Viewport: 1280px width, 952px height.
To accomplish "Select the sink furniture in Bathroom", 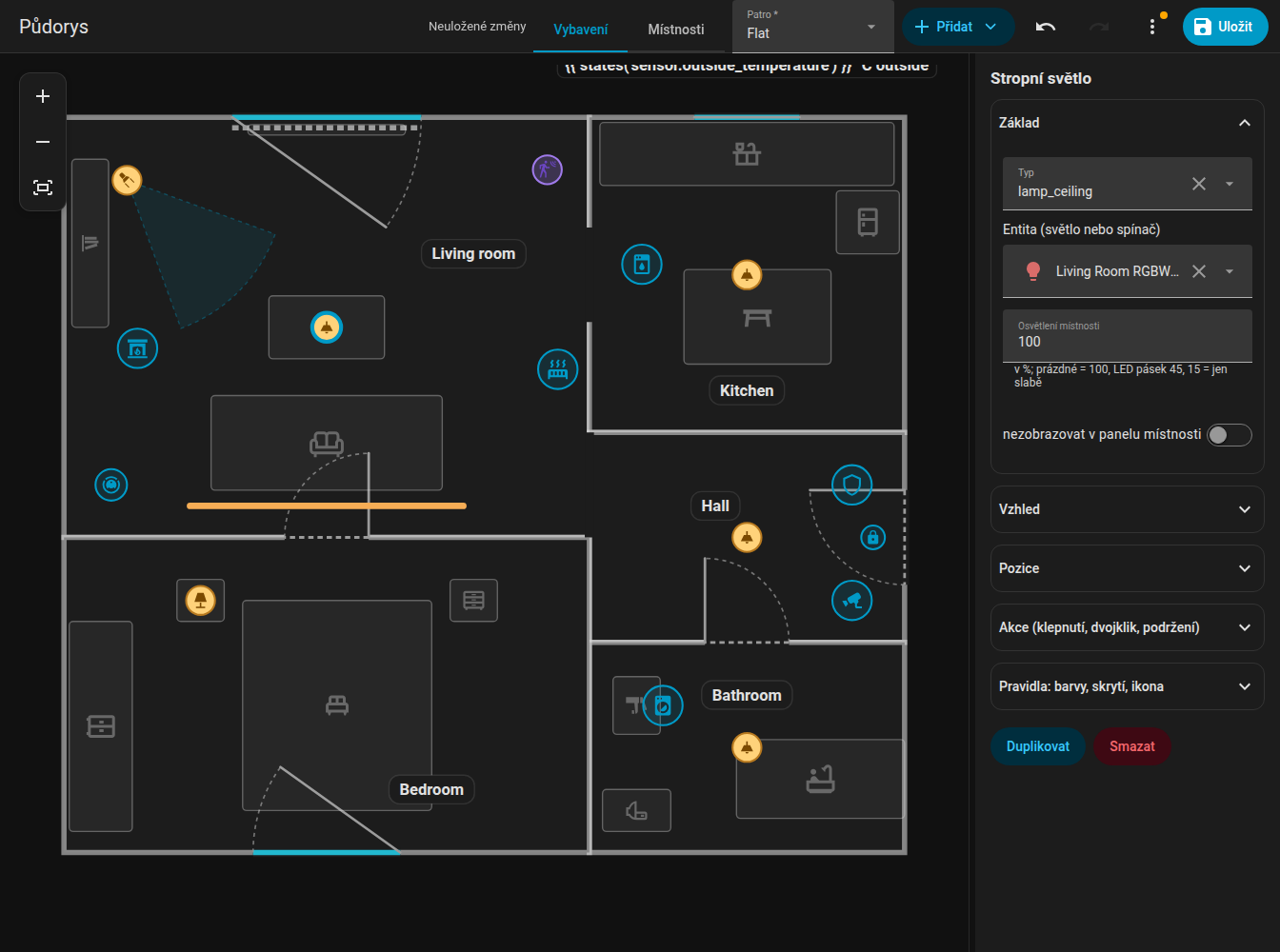I will tap(630, 705).
